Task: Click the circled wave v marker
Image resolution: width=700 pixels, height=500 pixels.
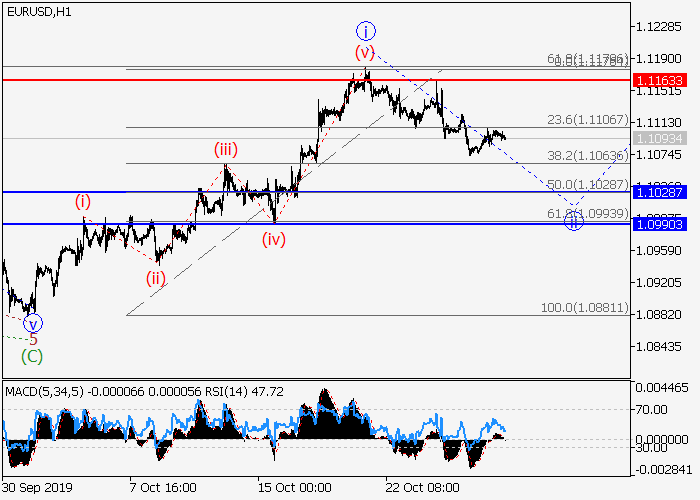Action: (33, 324)
